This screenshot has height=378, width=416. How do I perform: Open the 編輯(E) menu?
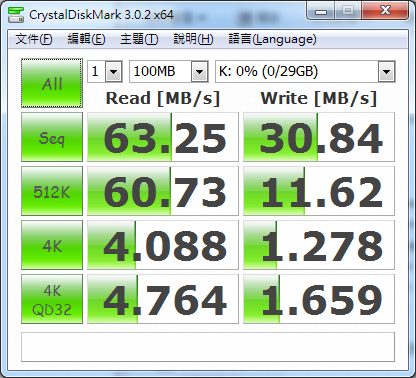(86, 39)
